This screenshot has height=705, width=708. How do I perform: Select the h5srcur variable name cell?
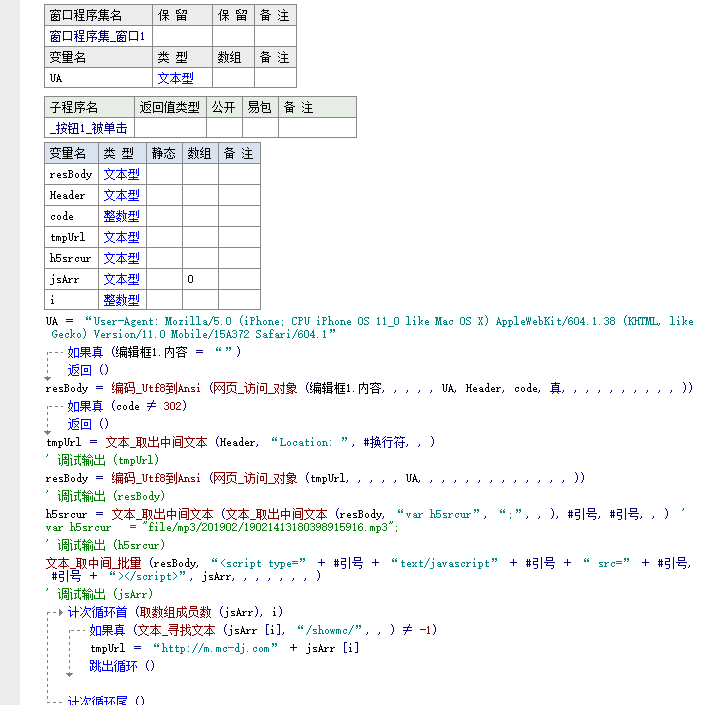pyautogui.click(x=71, y=258)
